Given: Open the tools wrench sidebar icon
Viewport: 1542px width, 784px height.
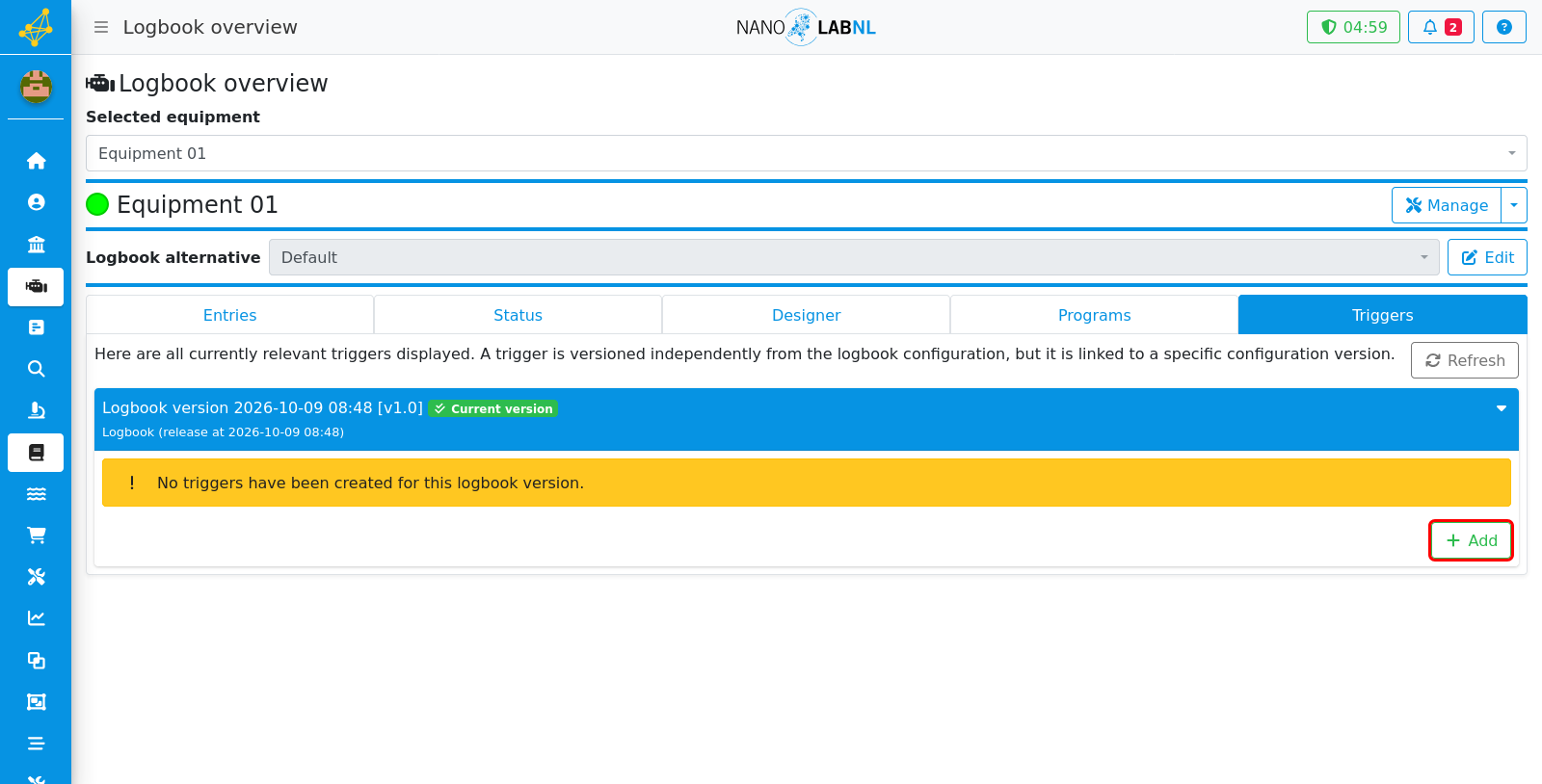Looking at the screenshot, I should coord(36,577).
